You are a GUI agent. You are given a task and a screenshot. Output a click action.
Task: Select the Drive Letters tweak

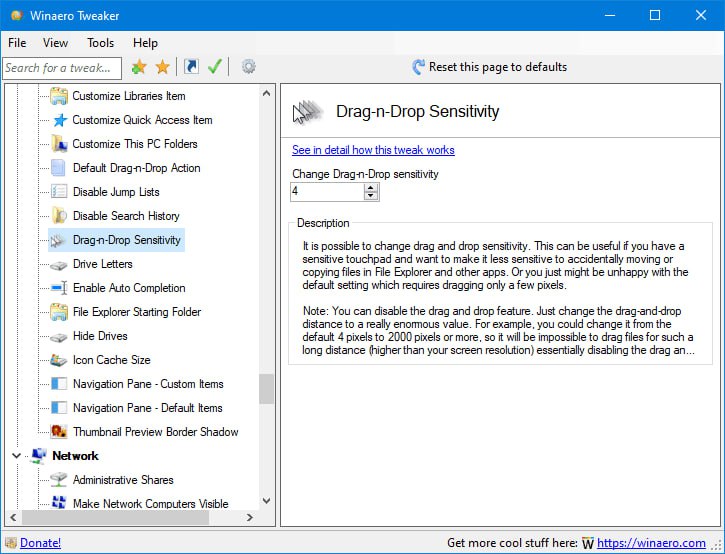tap(102, 264)
